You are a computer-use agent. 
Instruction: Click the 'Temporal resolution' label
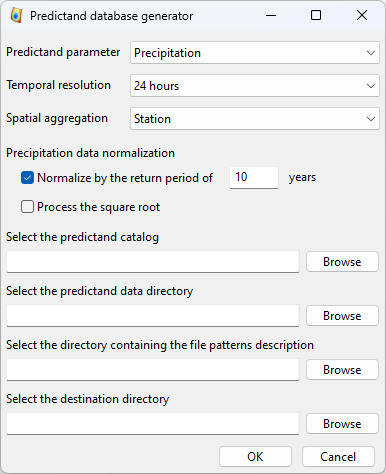pos(58,85)
